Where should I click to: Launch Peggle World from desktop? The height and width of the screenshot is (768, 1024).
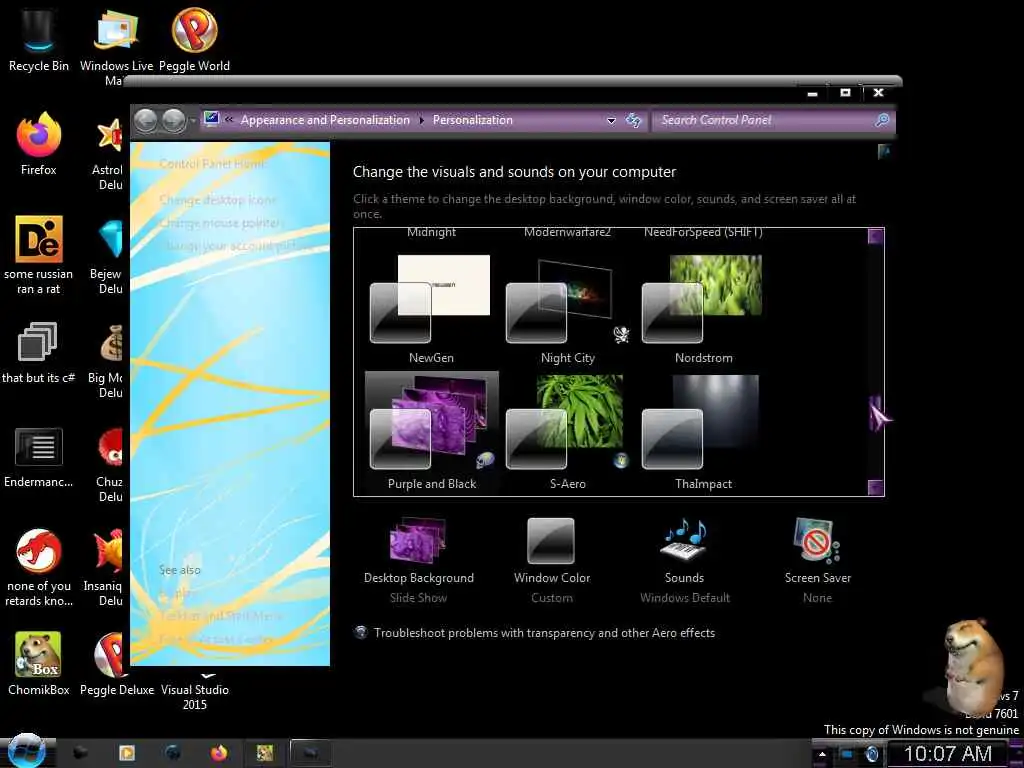click(194, 39)
